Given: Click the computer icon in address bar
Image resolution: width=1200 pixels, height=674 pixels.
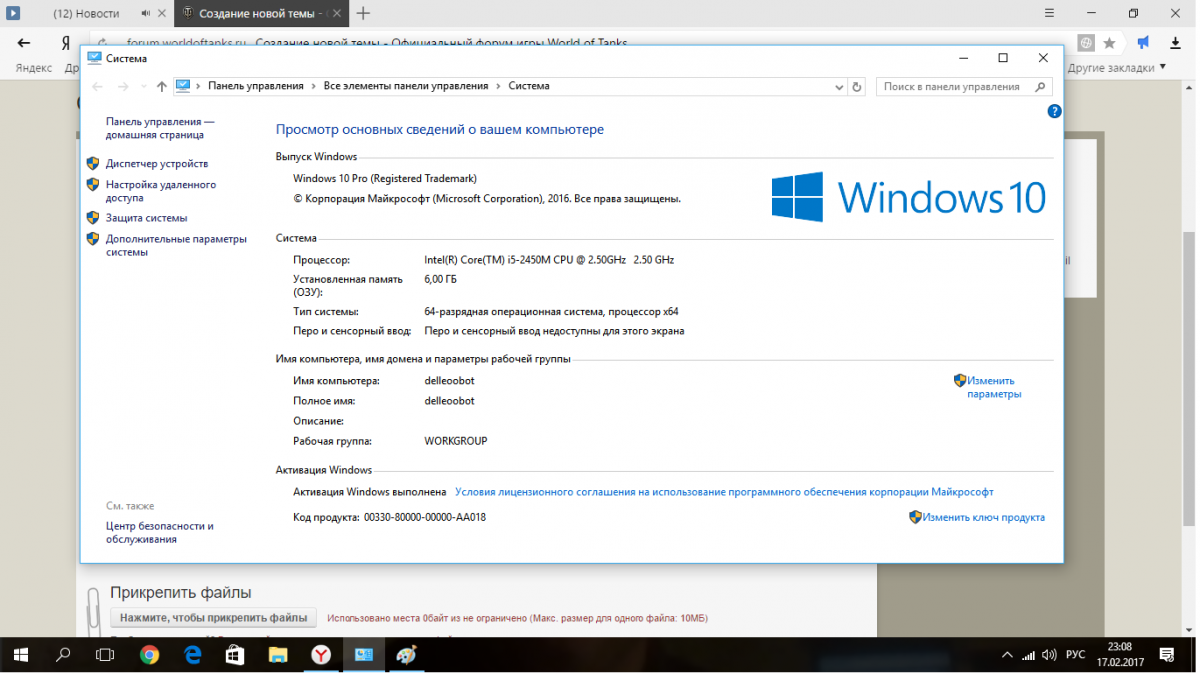Looking at the screenshot, I should (183, 86).
